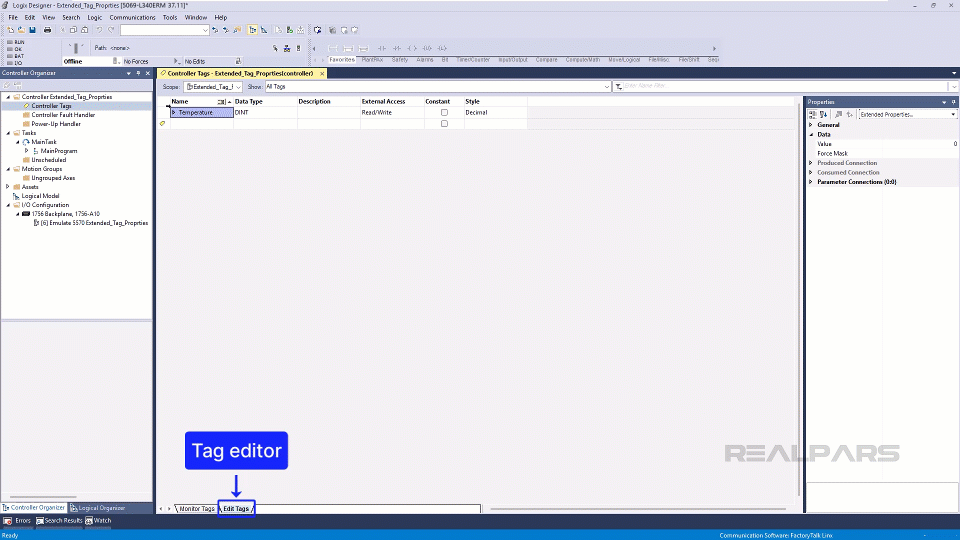Expand the Consumed Connection section
The width and height of the screenshot is (960, 540).
point(811,173)
